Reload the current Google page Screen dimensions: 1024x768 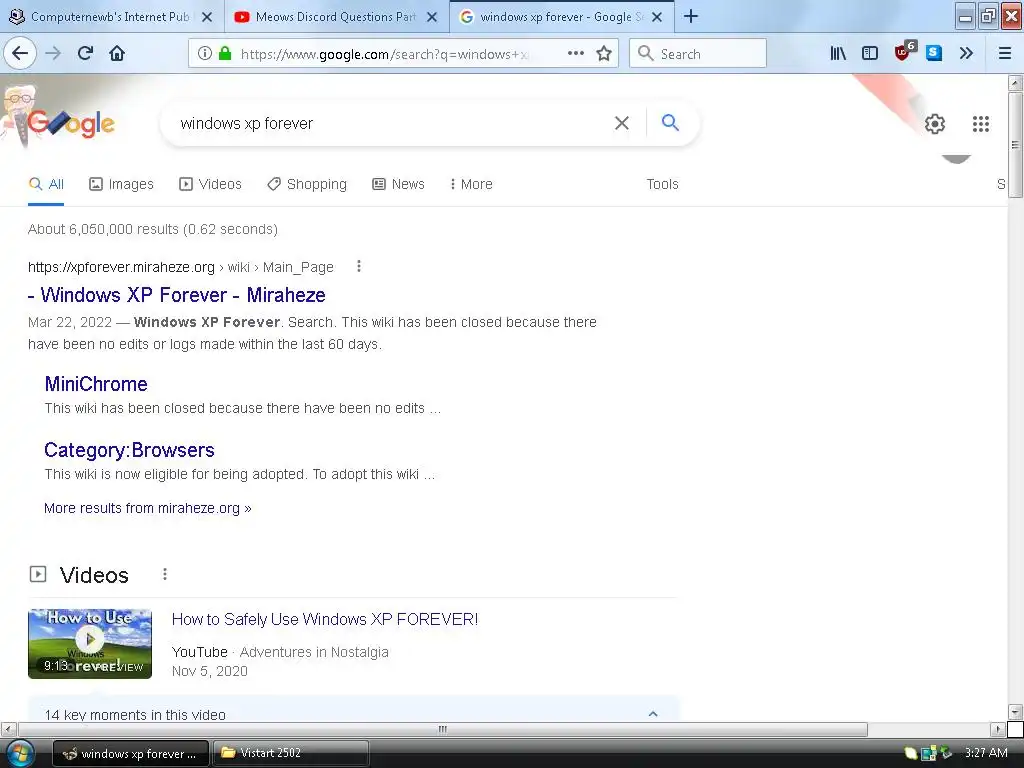click(x=85, y=53)
